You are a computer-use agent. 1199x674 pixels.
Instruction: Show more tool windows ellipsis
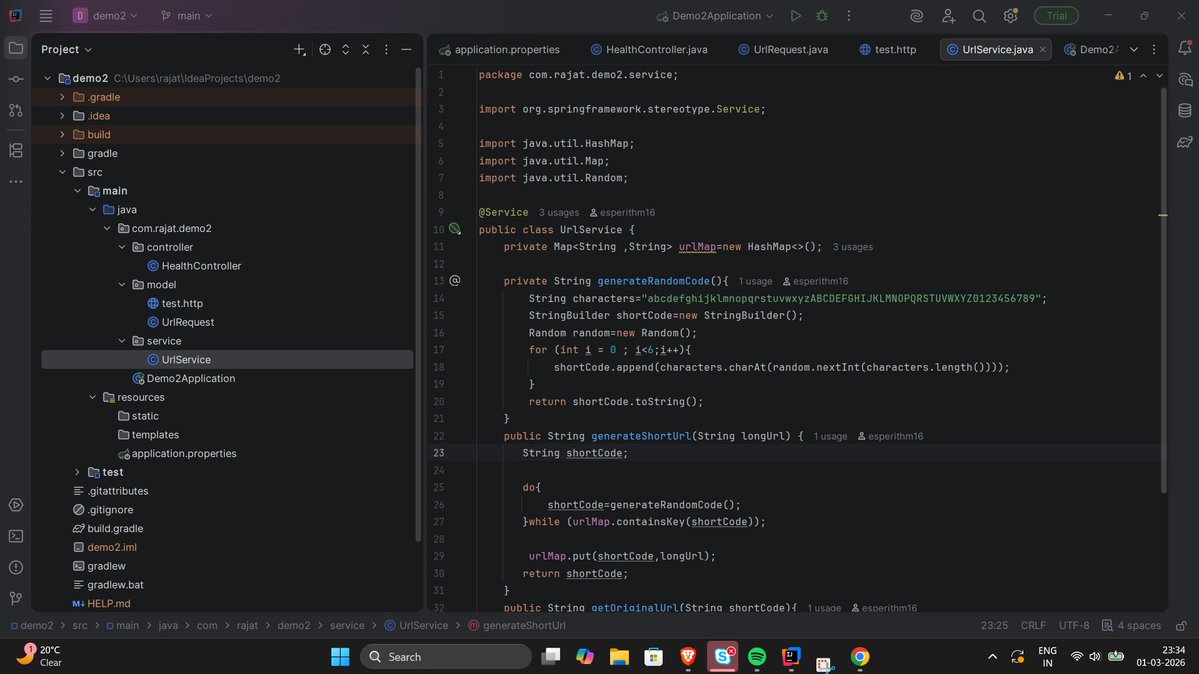15,181
